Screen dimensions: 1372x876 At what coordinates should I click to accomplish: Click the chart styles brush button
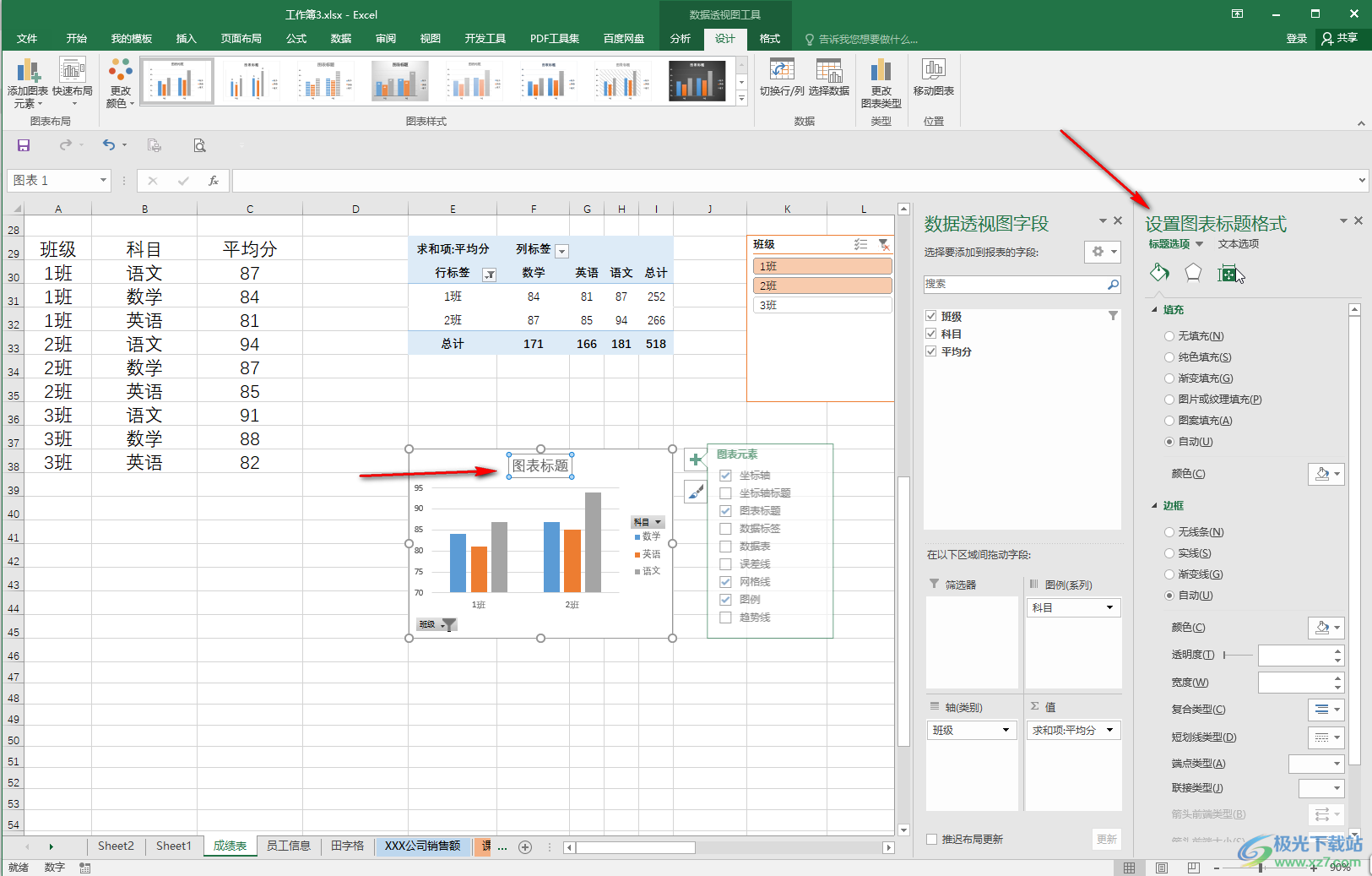(695, 491)
